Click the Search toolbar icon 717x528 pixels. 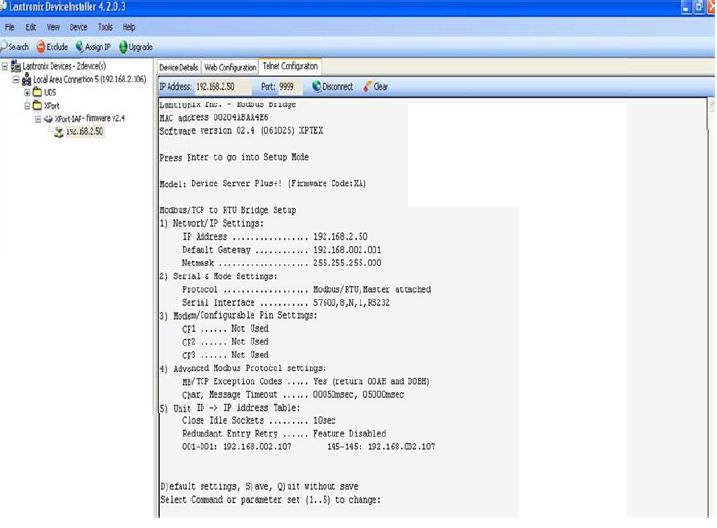tap(4, 47)
